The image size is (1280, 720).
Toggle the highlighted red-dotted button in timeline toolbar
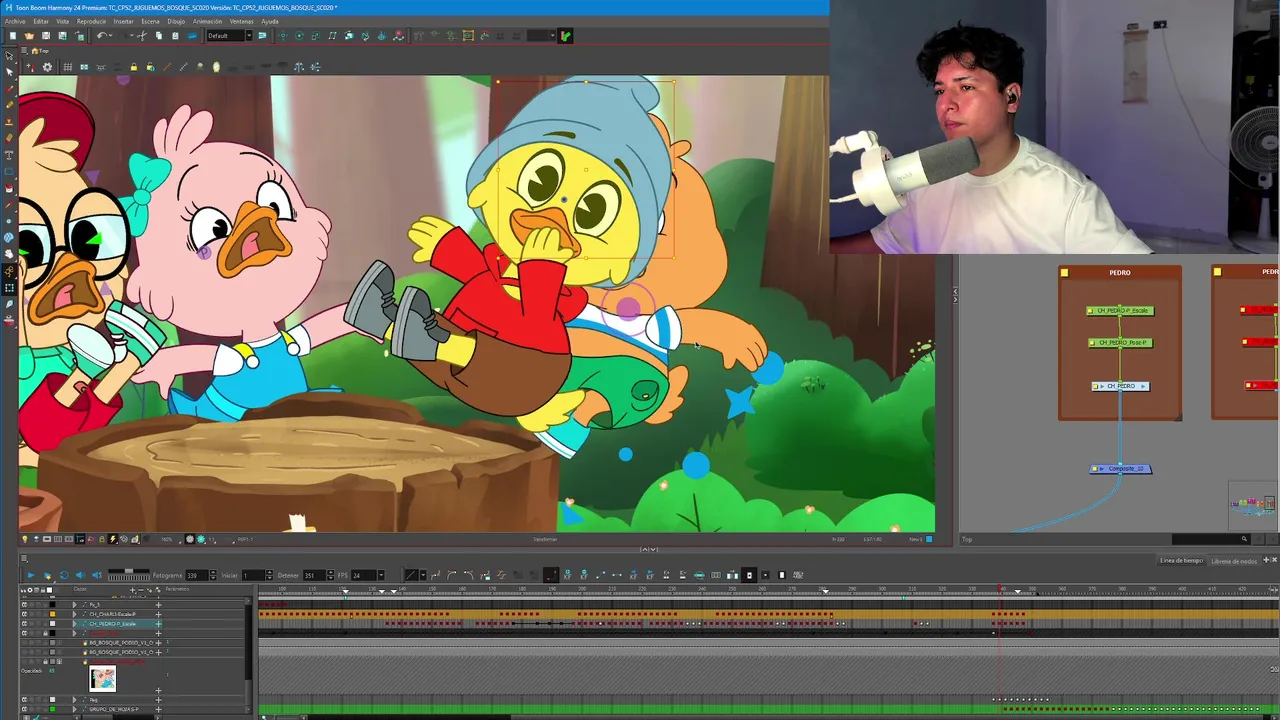551,575
